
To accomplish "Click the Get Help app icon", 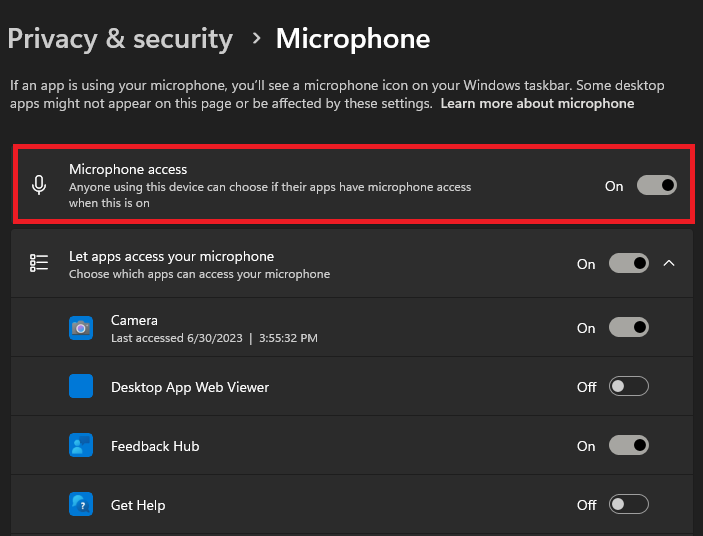I will point(81,505).
